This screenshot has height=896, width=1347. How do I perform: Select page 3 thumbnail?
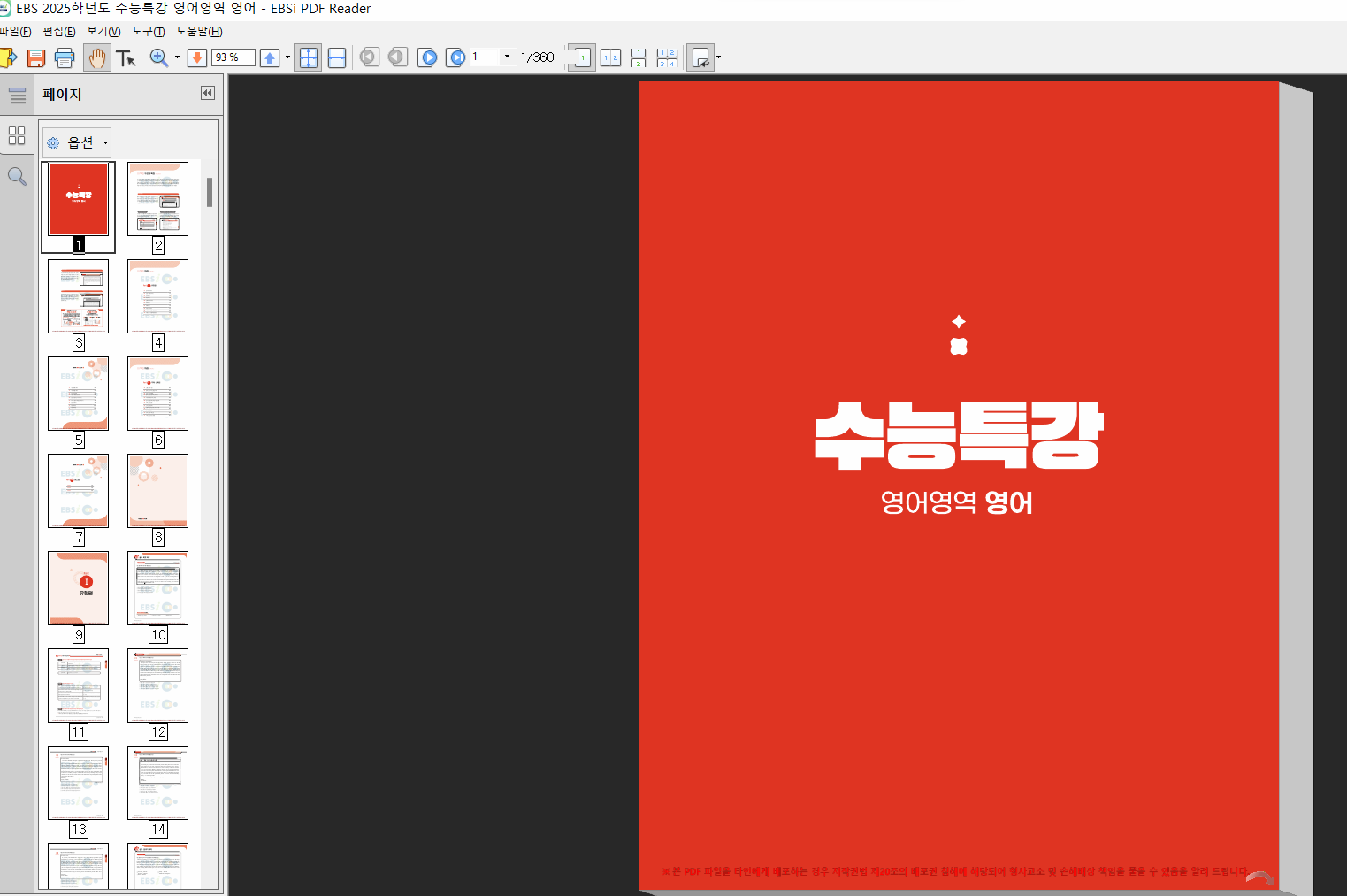click(x=79, y=296)
